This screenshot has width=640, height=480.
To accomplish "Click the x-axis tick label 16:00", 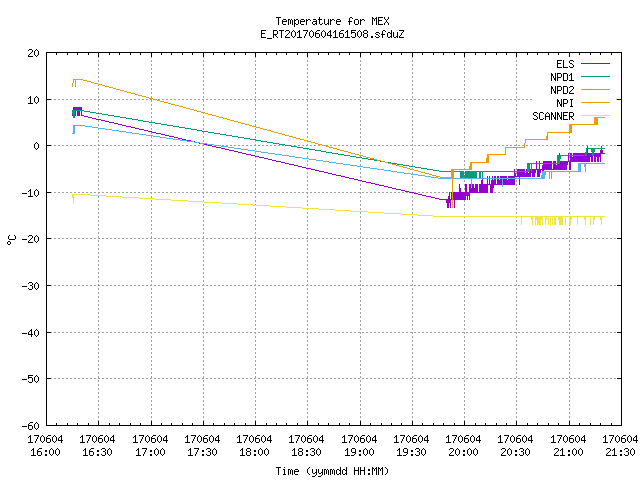I will (45, 452).
